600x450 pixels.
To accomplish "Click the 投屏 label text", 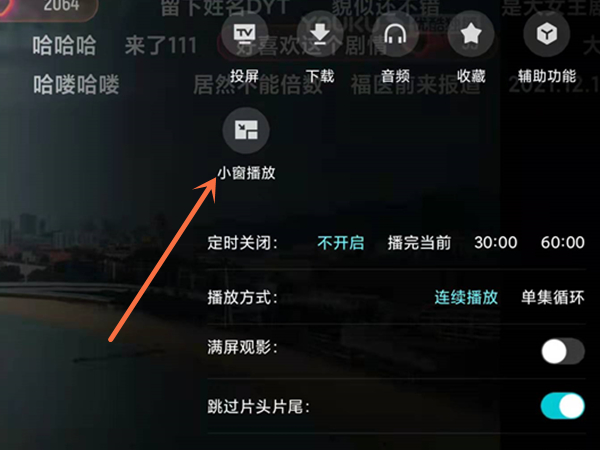I will (x=245, y=76).
